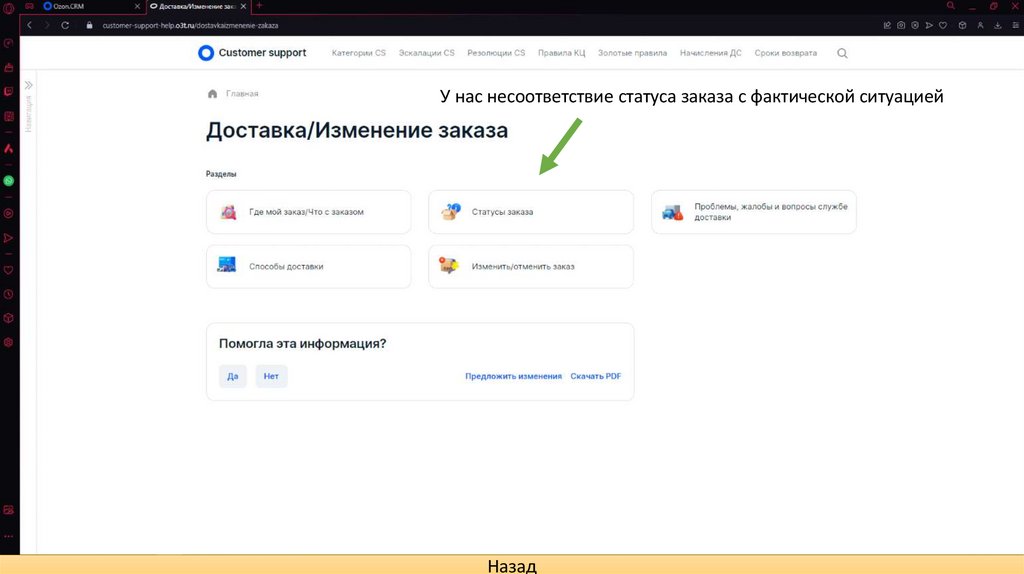Open the Способы доставки section
The image size is (1024, 574).
(308, 266)
